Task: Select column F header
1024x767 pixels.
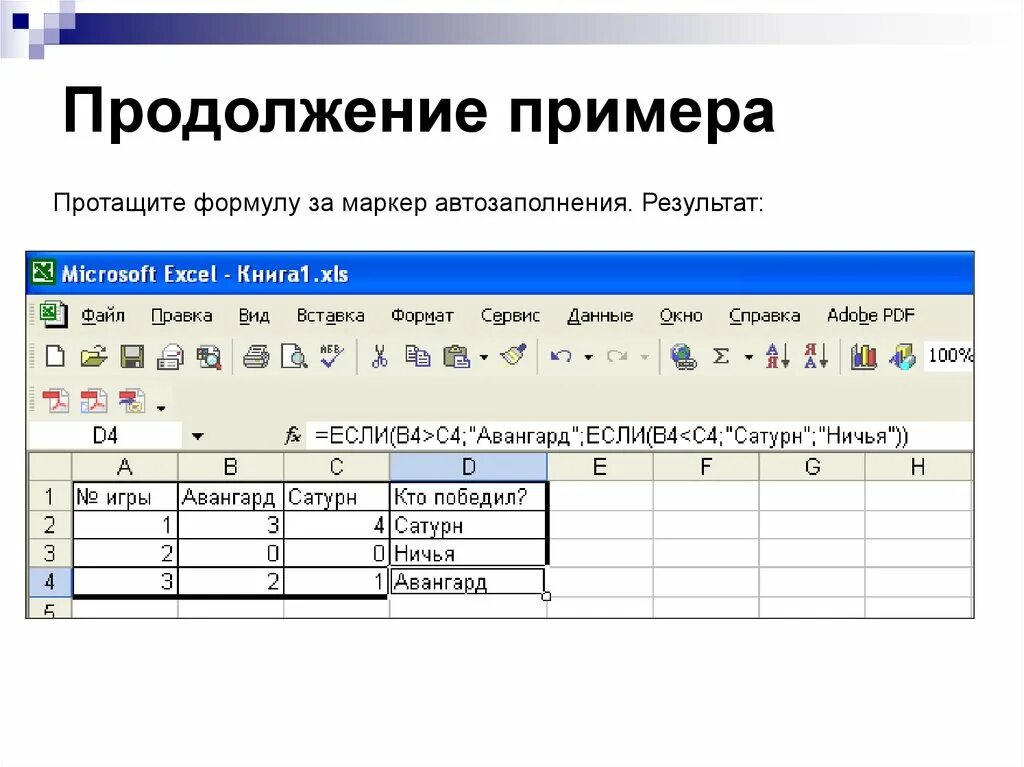Action: (706, 467)
